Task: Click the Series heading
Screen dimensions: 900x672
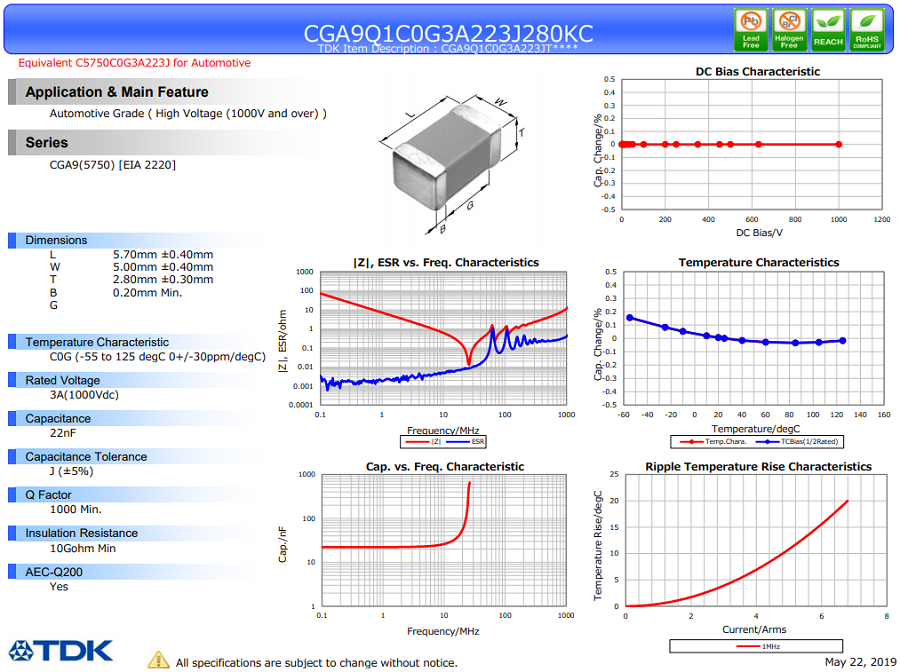Action: [x=46, y=142]
